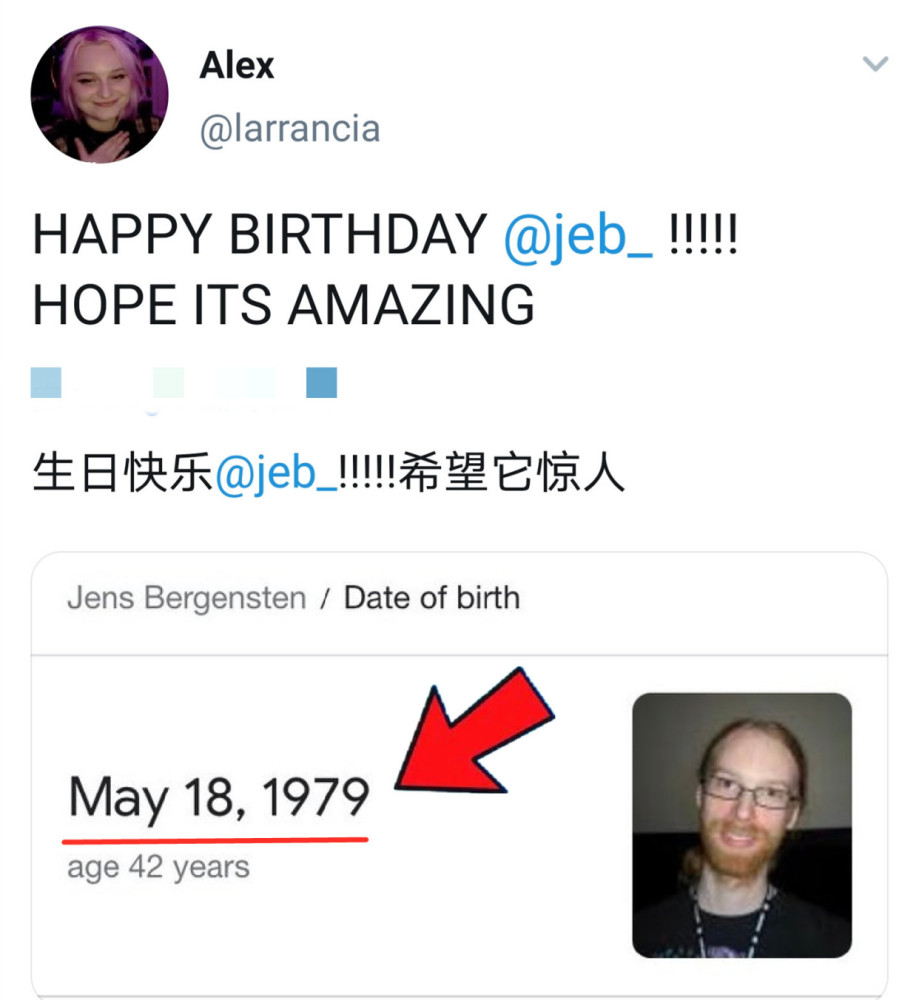
Task: Click the red underline beneath the date
Action: click(215, 841)
